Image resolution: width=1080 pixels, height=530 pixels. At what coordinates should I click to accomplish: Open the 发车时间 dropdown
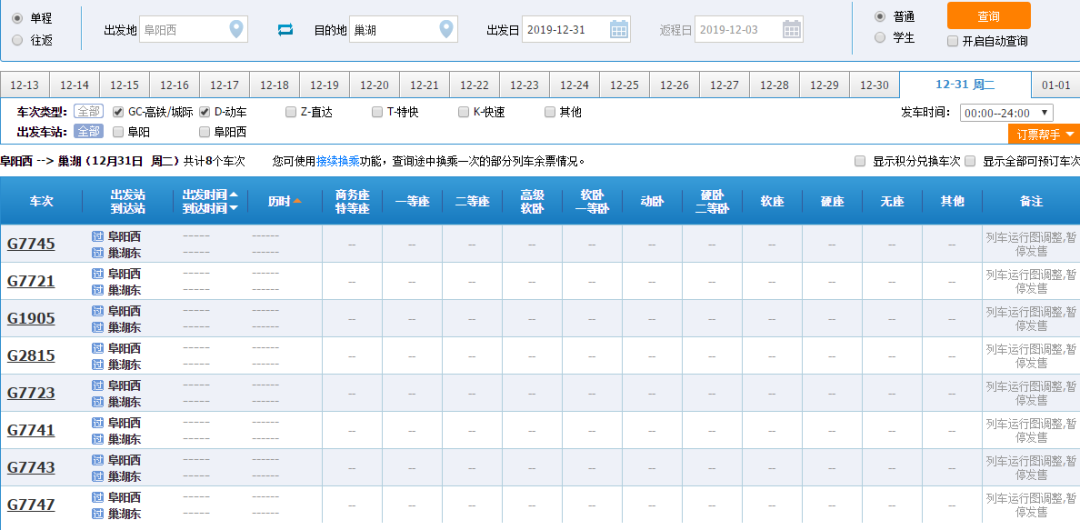pyautogui.click(x=1006, y=113)
